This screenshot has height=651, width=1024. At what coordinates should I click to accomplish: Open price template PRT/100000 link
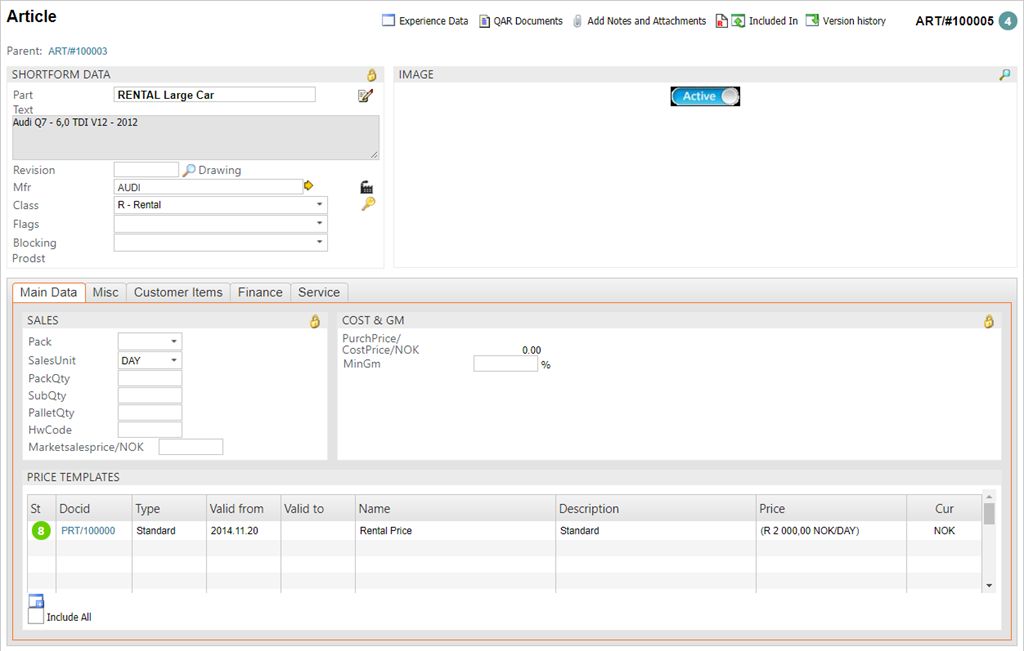click(88, 531)
